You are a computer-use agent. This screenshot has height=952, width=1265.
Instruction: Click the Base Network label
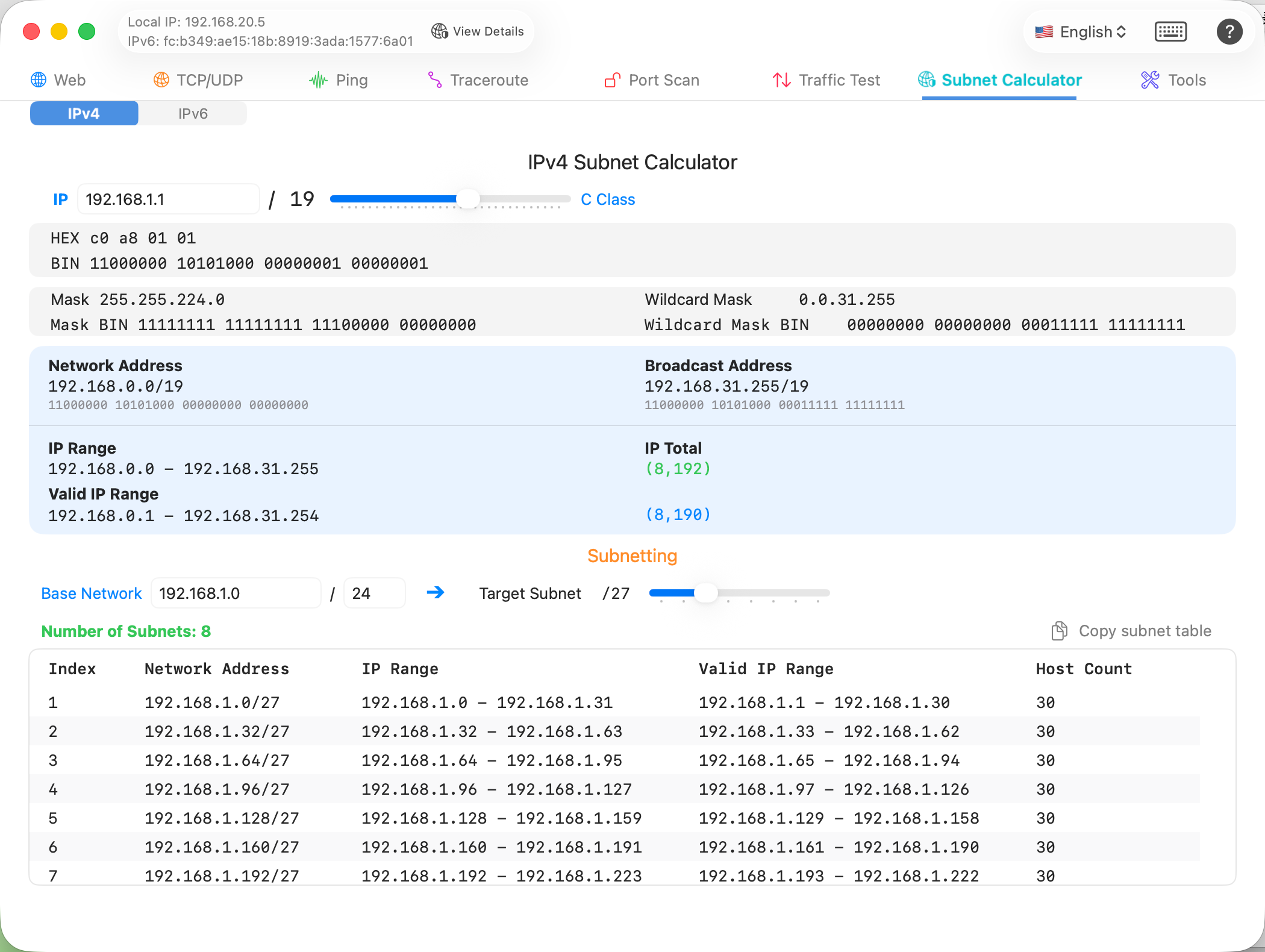click(x=91, y=593)
